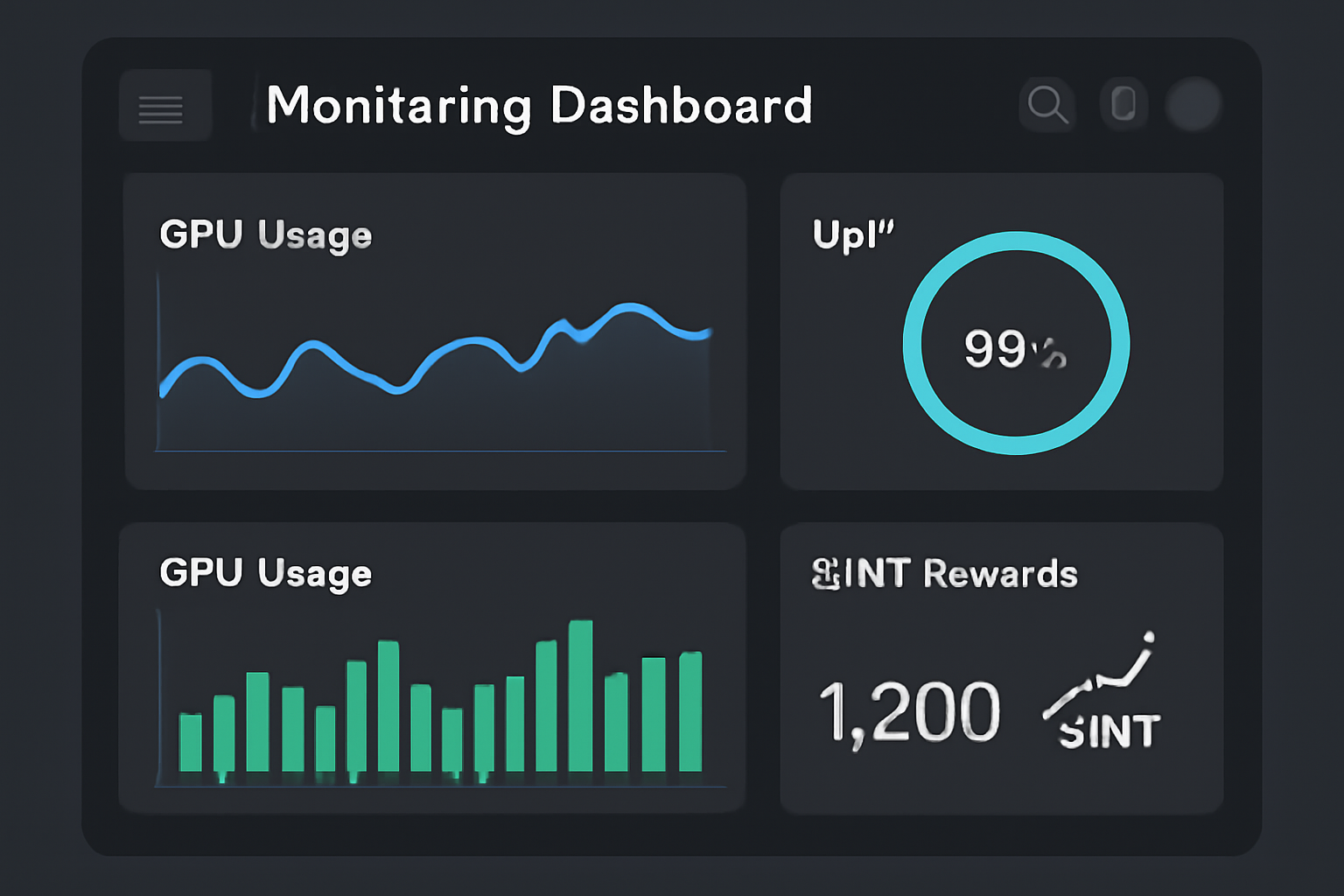The image size is (1344, 896).
Task: Click the phone-shaped device icon near the search
Action: point(1123,104)
